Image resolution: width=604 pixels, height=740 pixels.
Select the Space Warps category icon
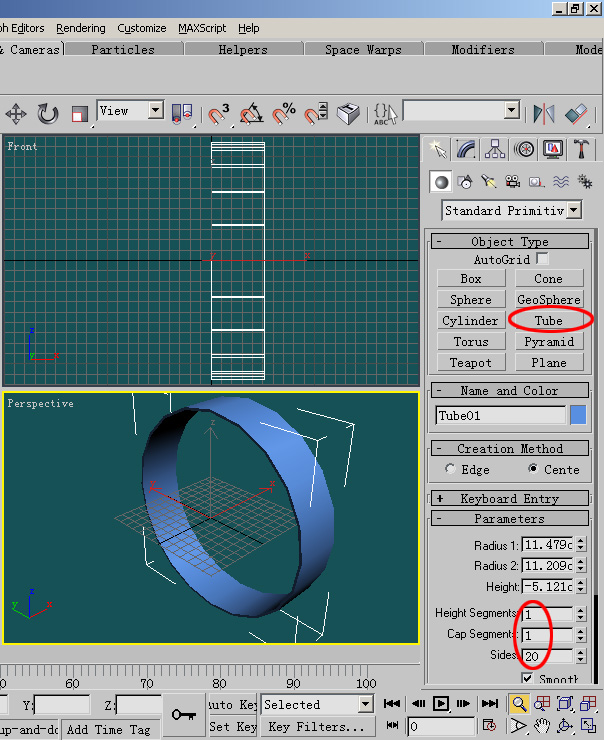(561, 182)
